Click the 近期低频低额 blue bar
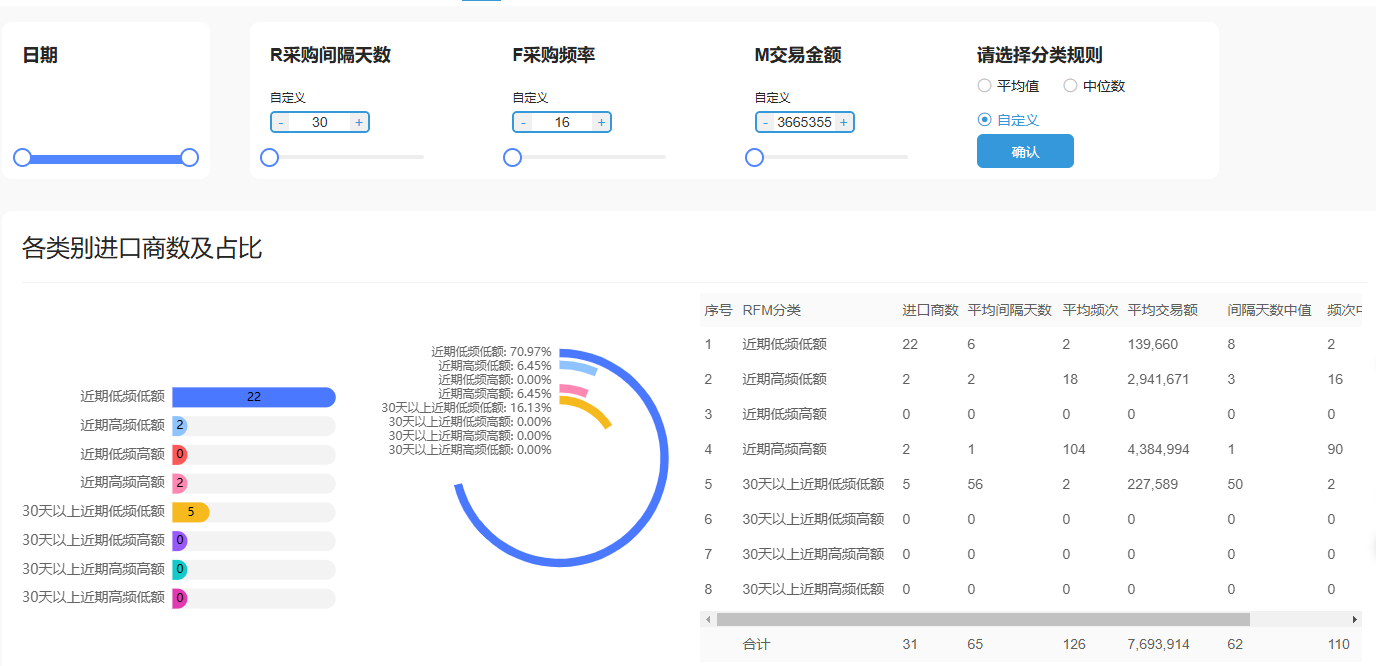Viewport: 1376px width, 666px height. click(x=253, y=397)
